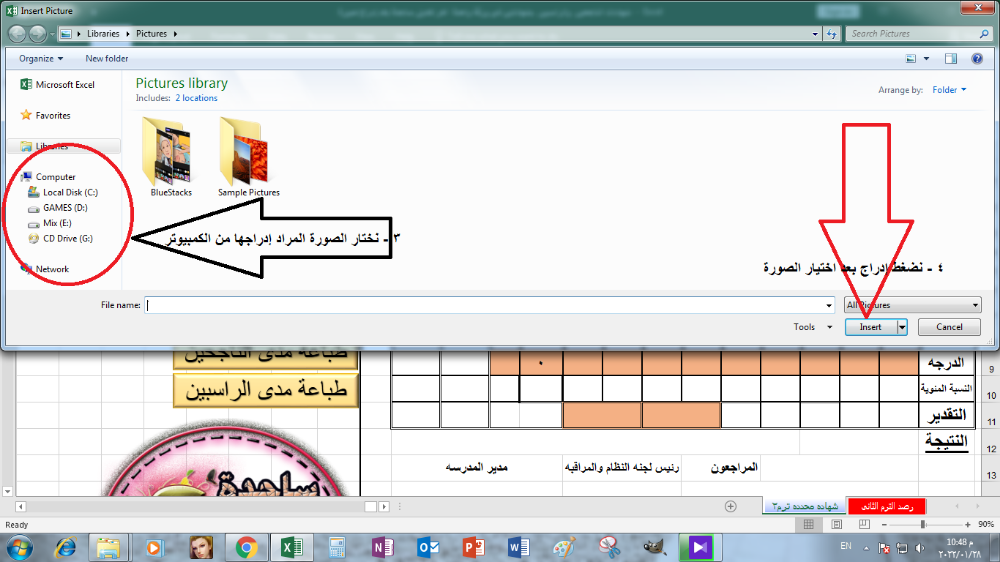Click the search magnifier icon in Search Pictures
Viewport: 1000px width, 562px height.
(x=984, y=34)
